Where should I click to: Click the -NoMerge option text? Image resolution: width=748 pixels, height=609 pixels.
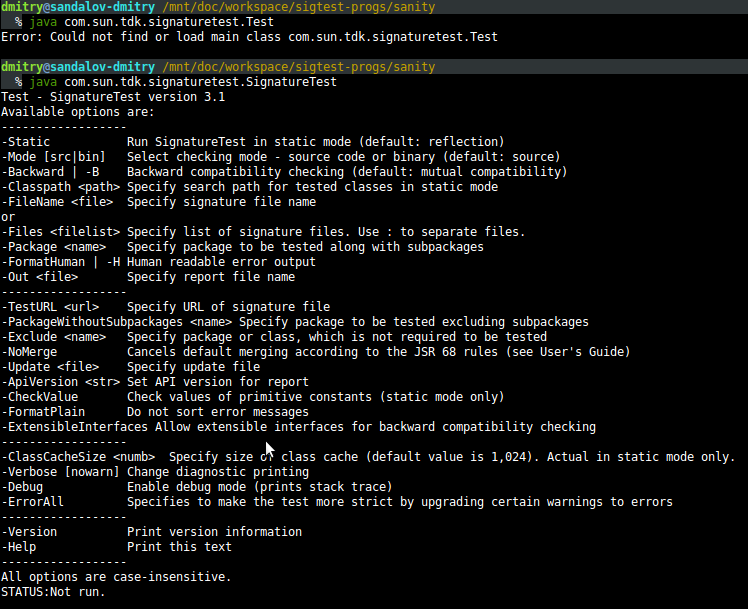point(29,352)
